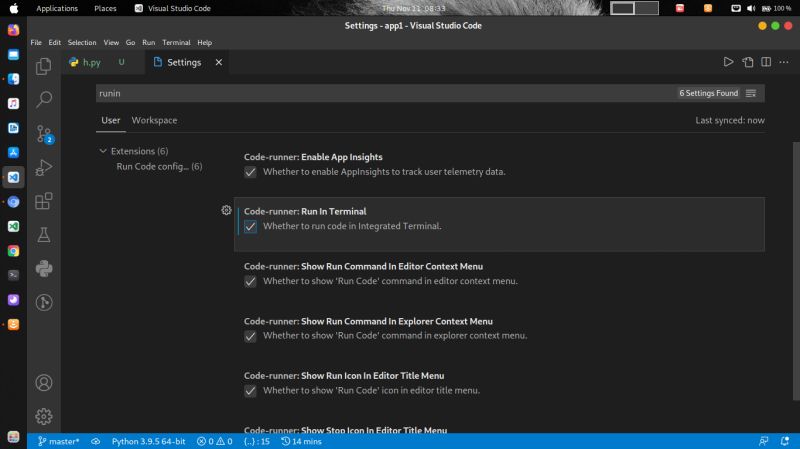Click the workspace switcher in top panel
Screen dimensions: 800x449
tap(634, 8)
